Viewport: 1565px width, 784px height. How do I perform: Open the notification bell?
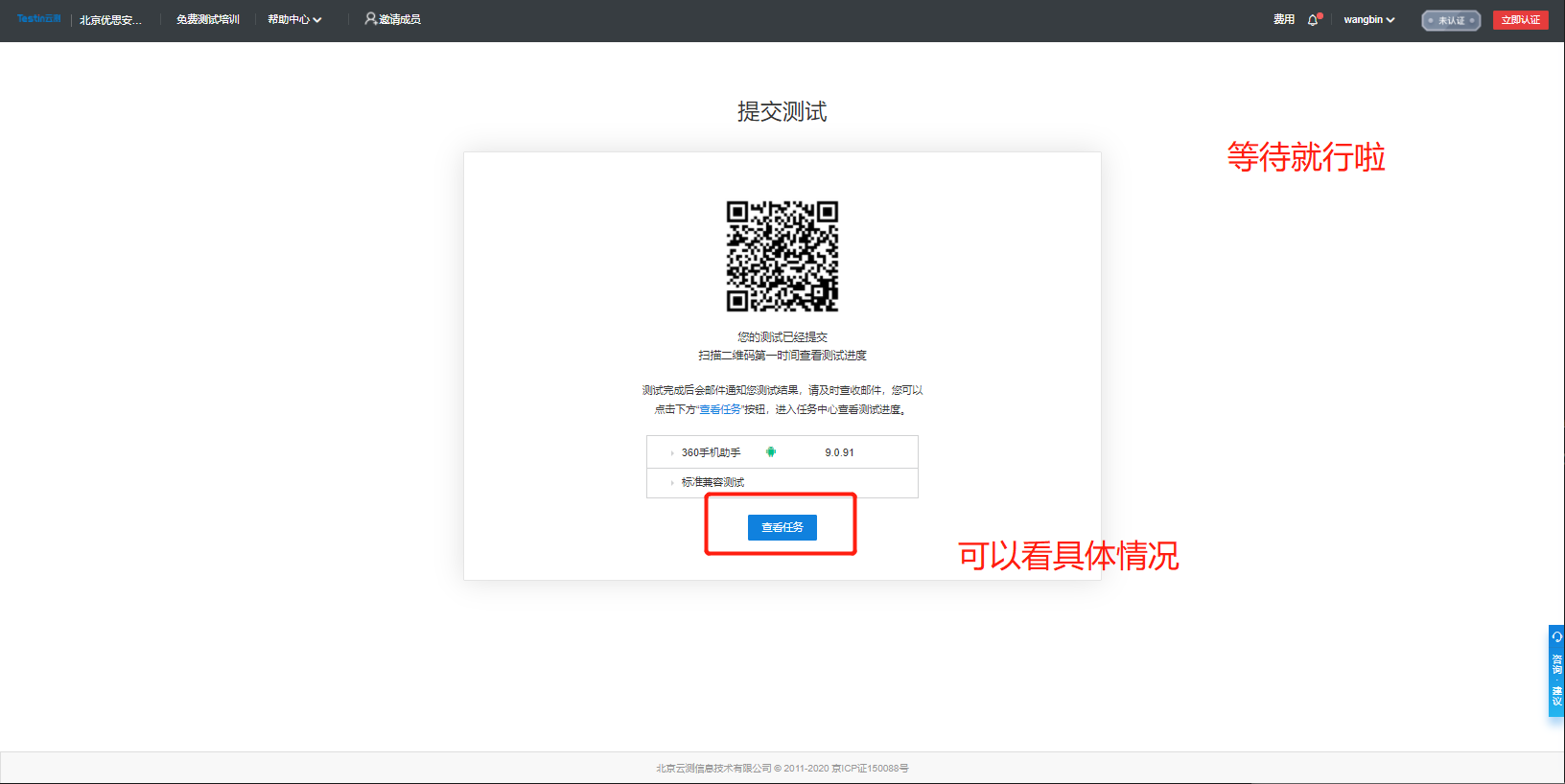(x=1314, y=19)
